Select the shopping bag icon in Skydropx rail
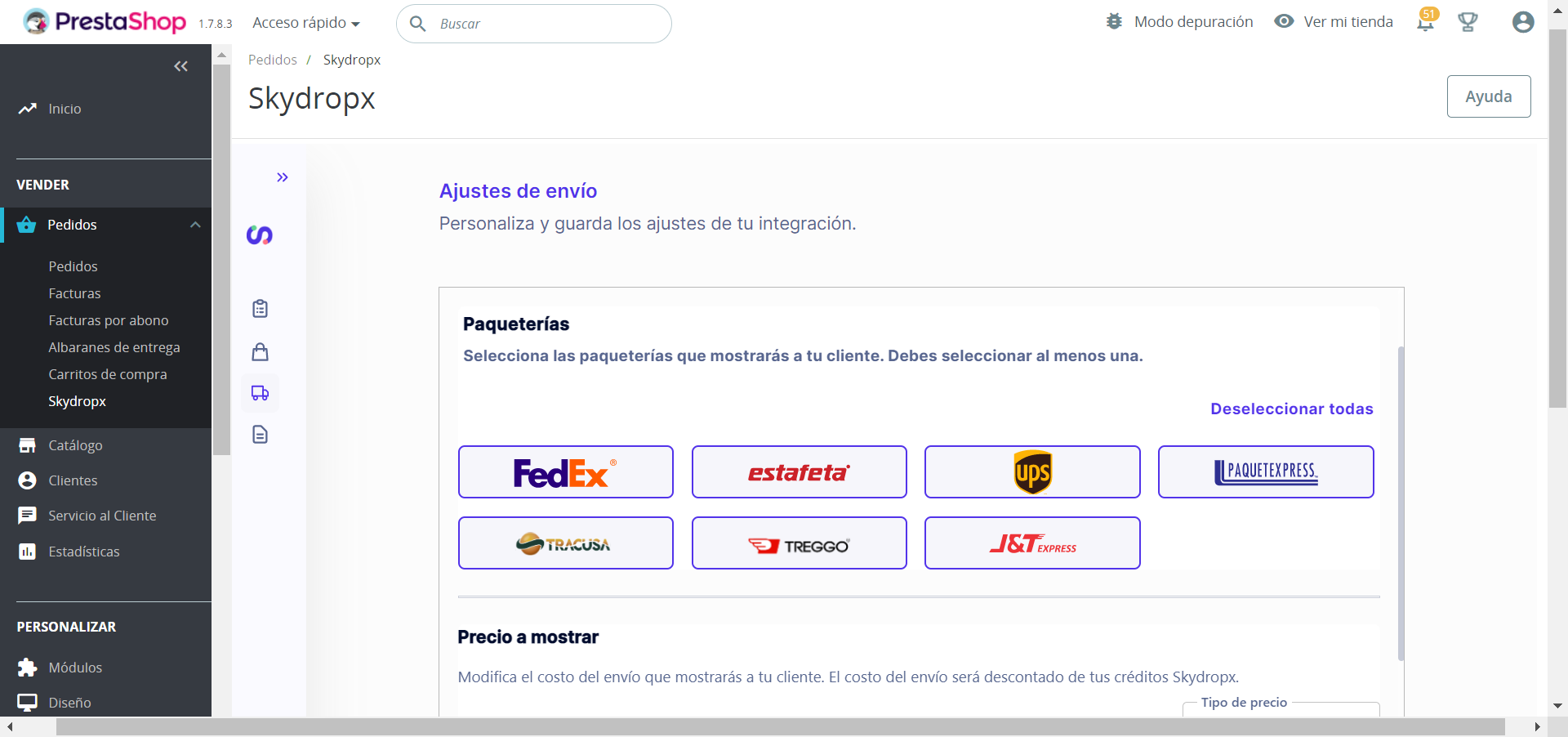 [260, 352]
